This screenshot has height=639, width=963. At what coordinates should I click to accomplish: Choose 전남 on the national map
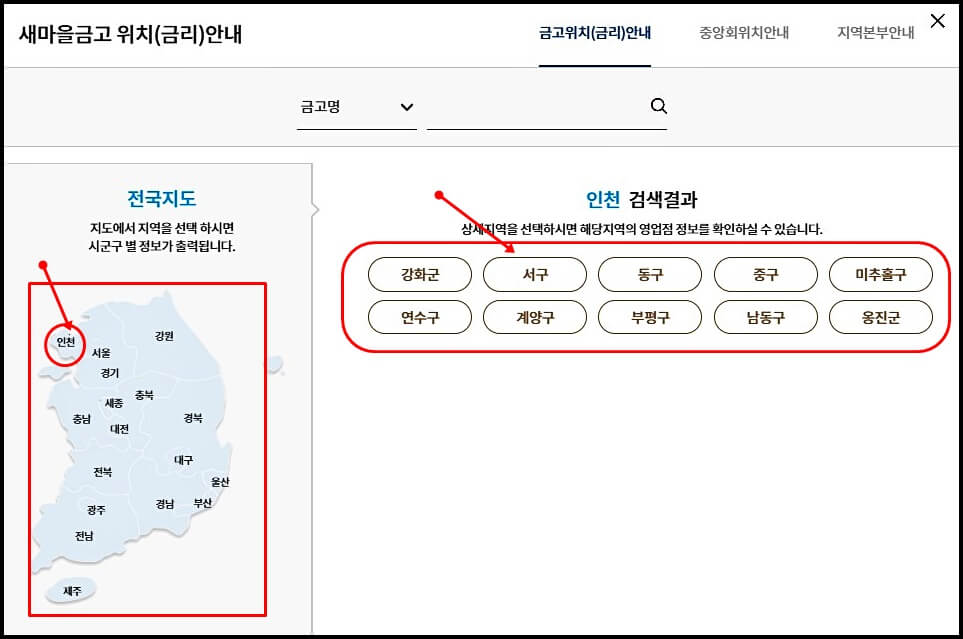(84, 536)
